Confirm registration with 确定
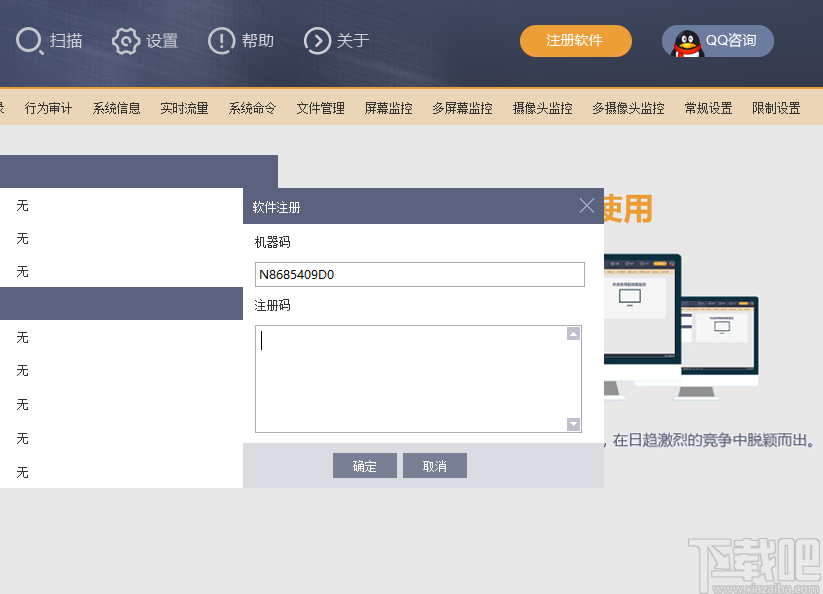Viewport: 823px width, 594px height. click(365, 465)
